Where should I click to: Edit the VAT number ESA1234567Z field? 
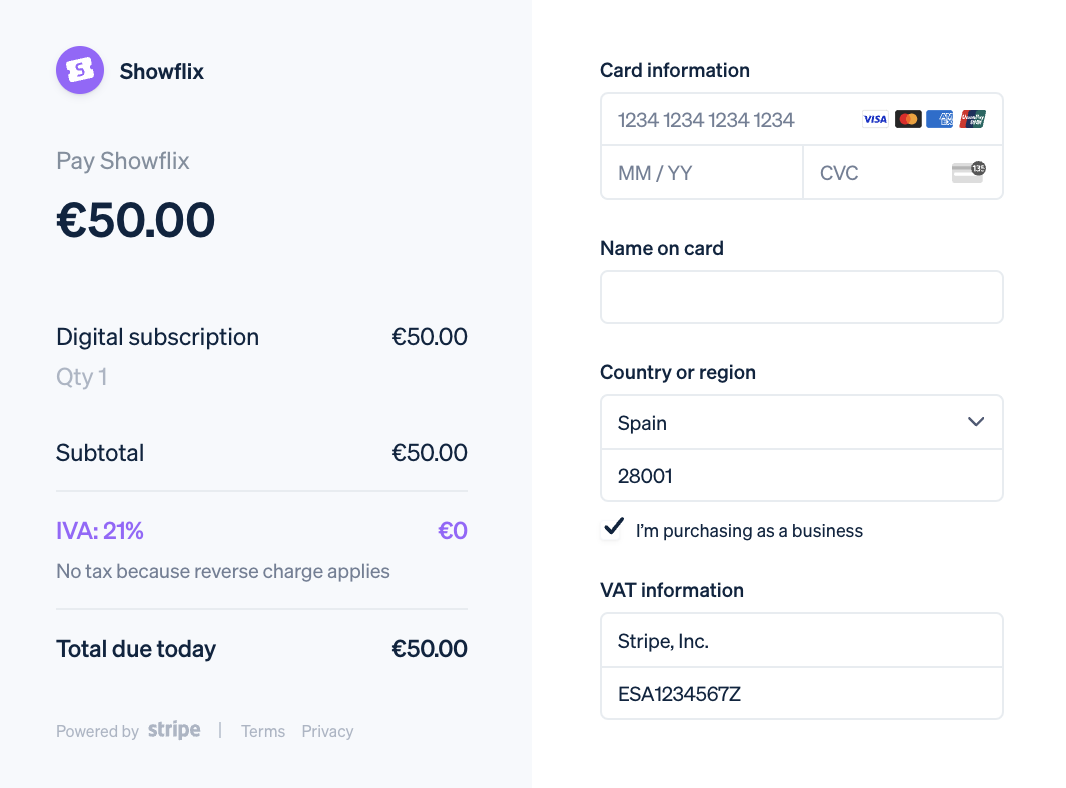801,694
